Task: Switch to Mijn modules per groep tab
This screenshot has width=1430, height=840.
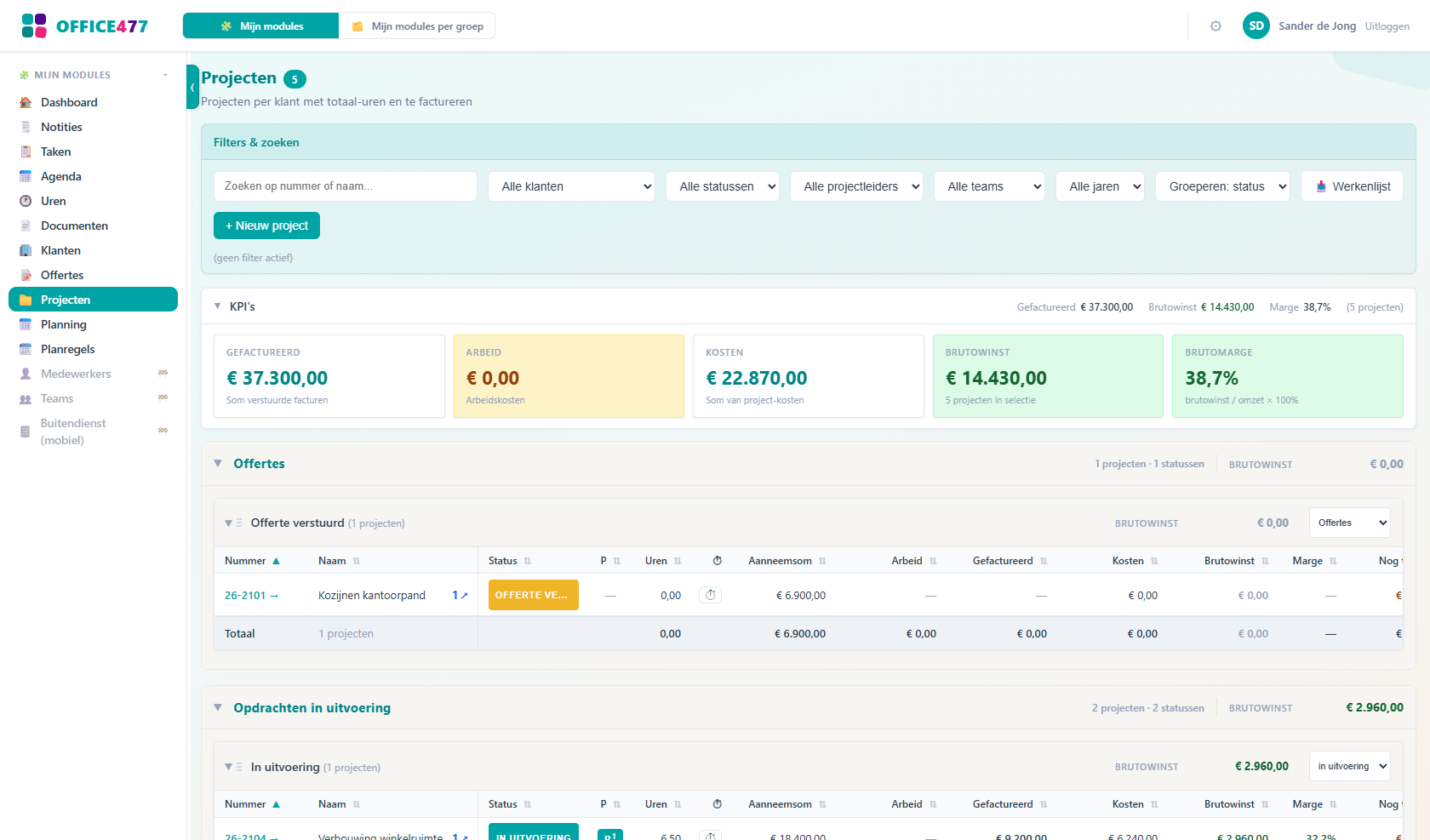Action: click(x=417, y=26)
